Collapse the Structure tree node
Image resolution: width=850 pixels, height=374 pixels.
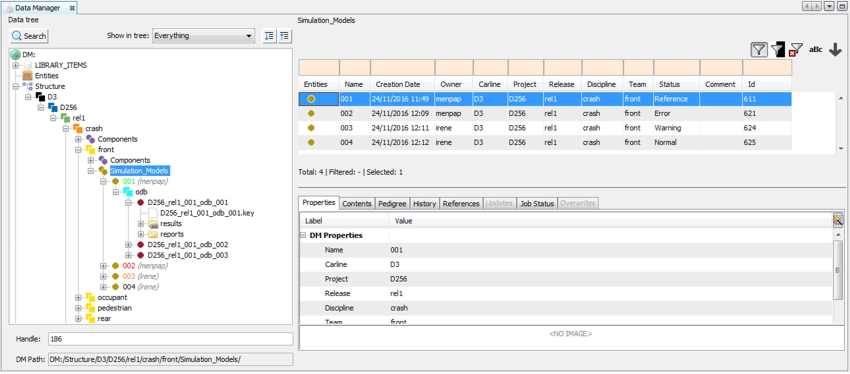[x=15, y=86]
